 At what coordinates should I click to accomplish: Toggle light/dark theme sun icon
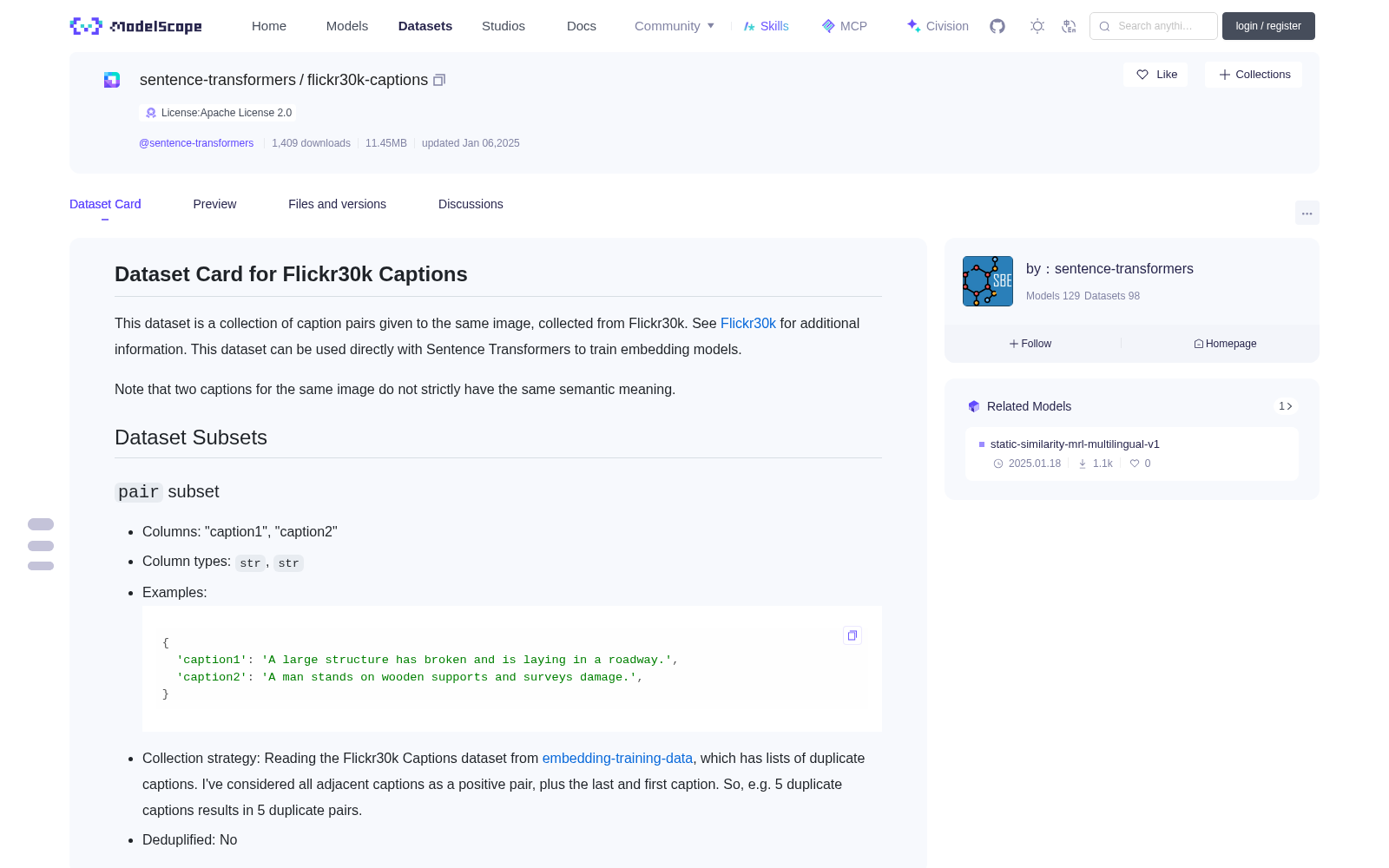point(1037,26)
